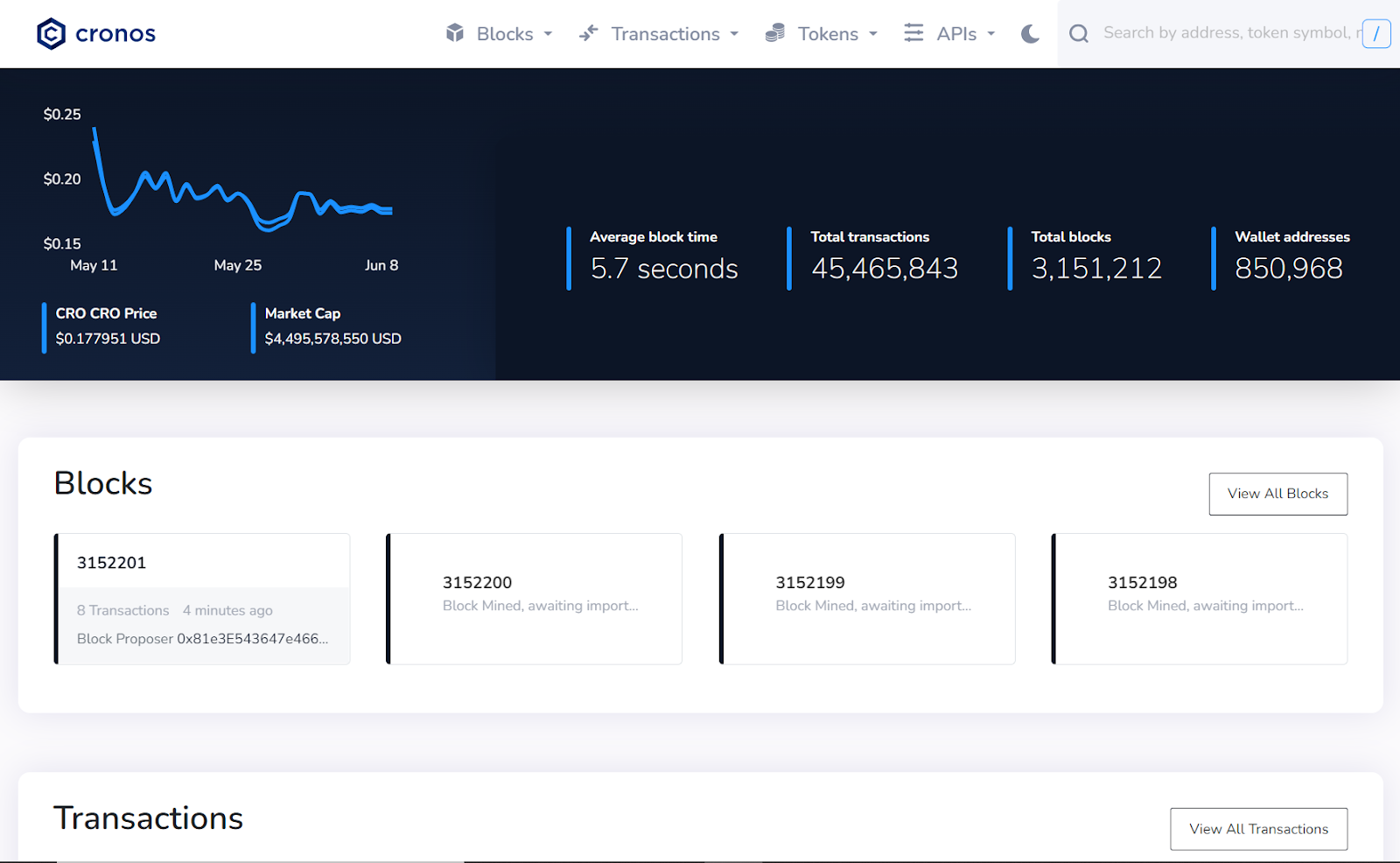Screen dimensions: 1400x863
Task: Click the Tokens coins icon in navbar
Action: click(775, 33)
